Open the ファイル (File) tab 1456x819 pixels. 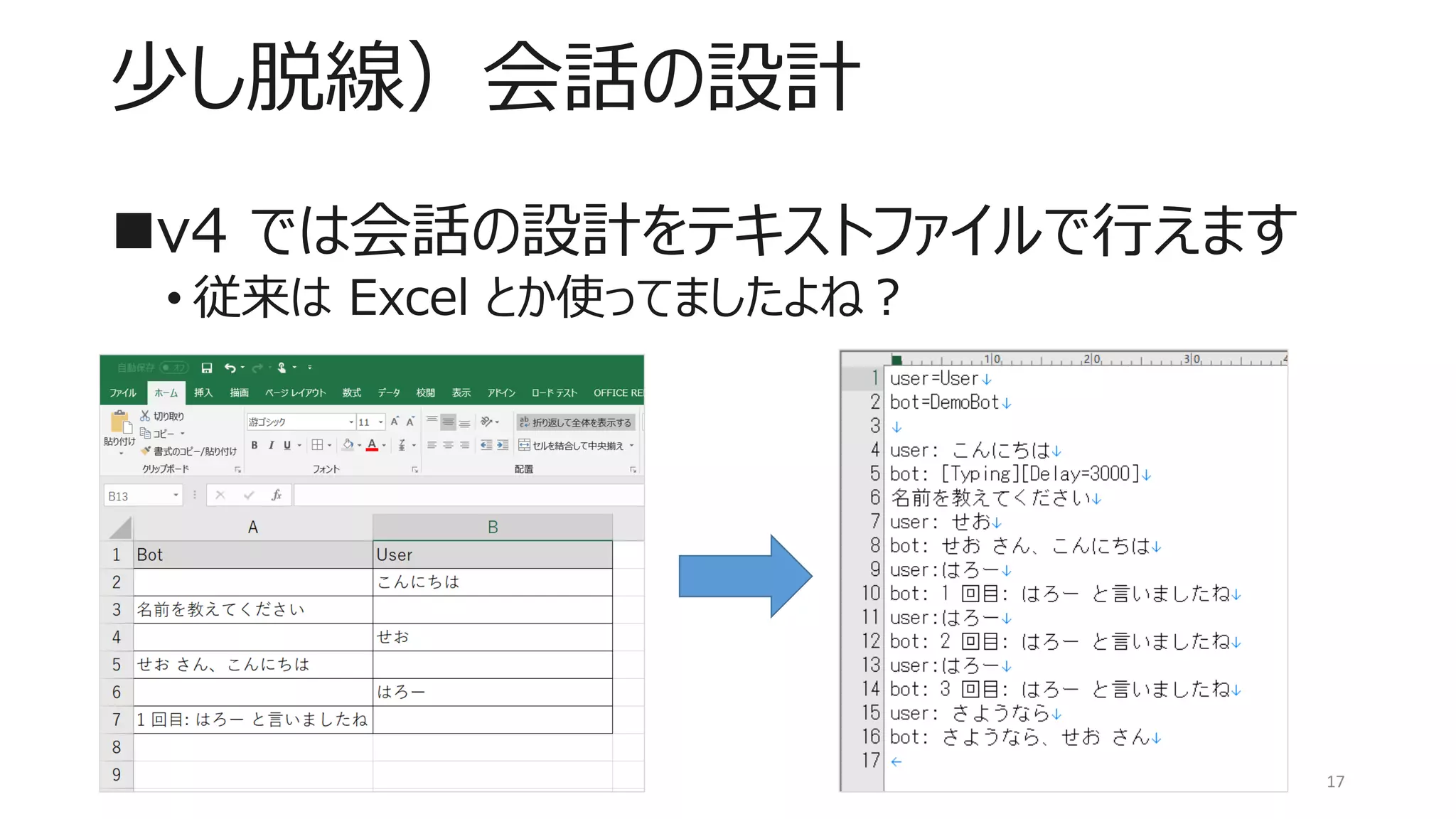click(x=122, y=393)
